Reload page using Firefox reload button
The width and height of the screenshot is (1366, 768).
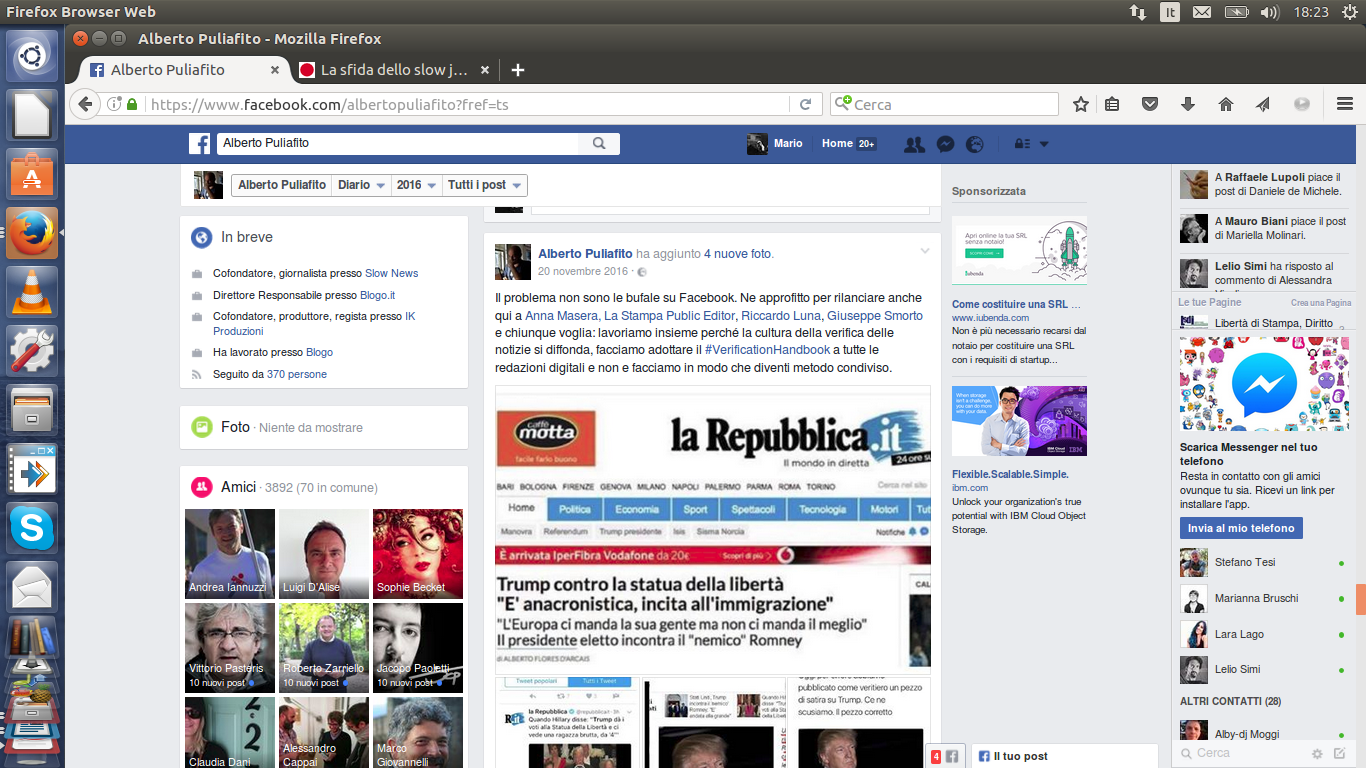[805, 104]
